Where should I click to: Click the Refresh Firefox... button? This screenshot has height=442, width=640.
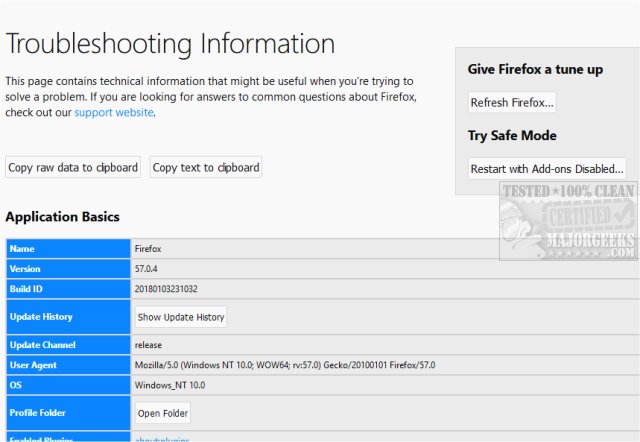[512, 102]
